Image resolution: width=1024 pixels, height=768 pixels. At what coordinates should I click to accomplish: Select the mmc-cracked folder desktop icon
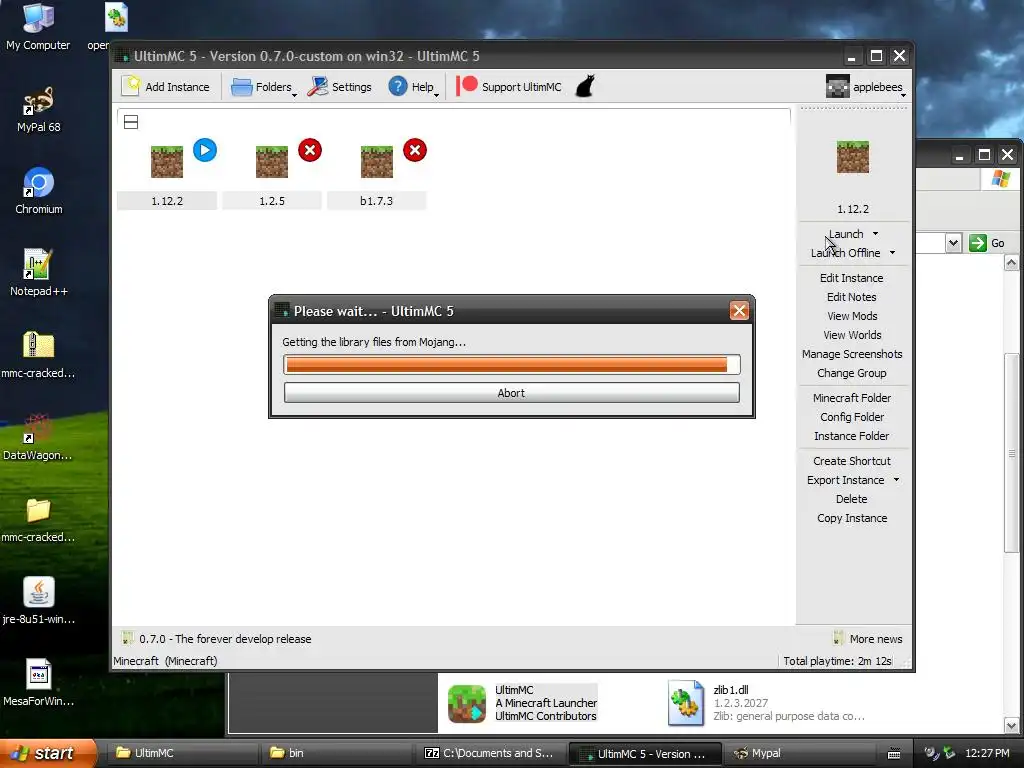pos(38,519)
